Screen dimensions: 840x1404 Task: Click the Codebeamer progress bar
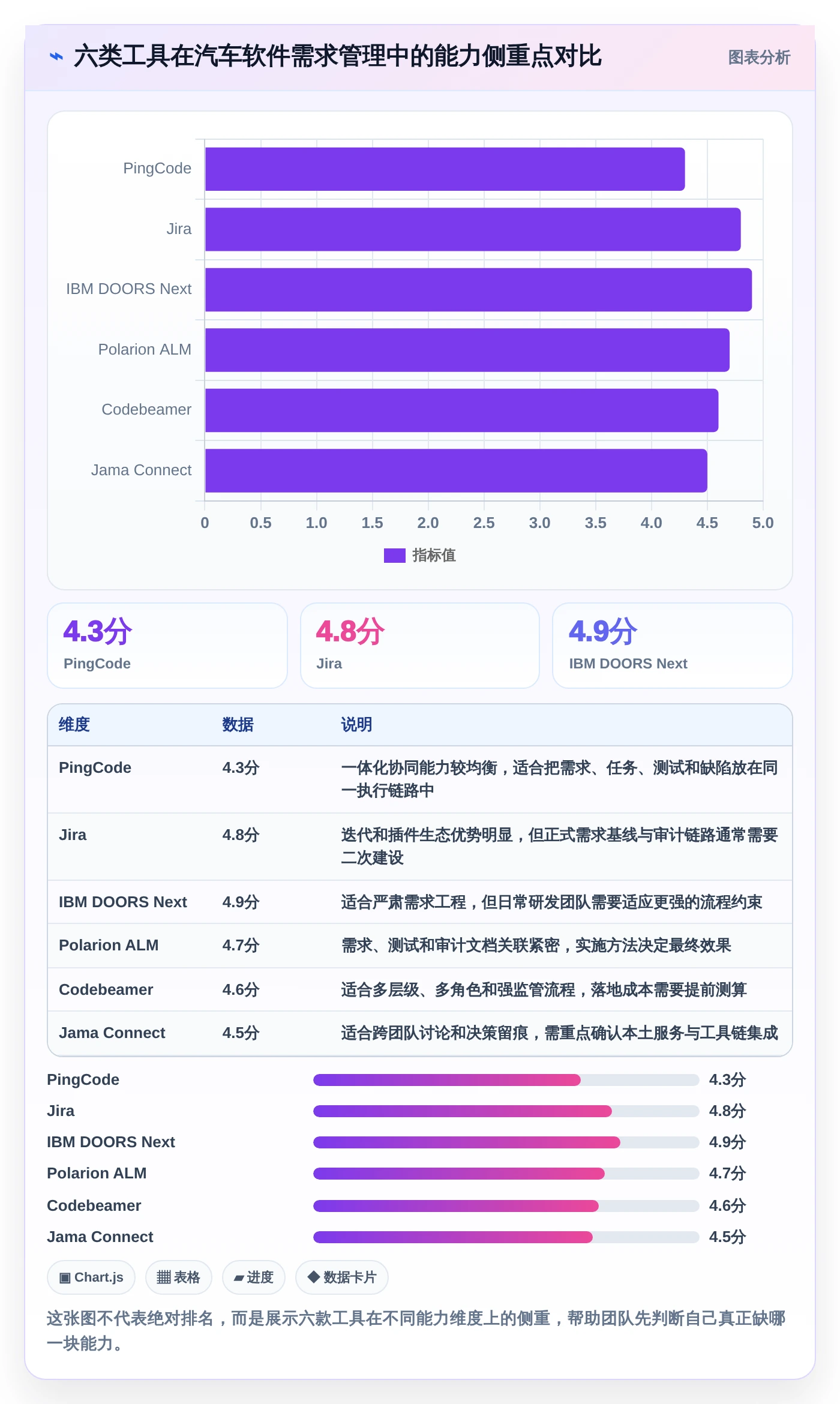506,1206
